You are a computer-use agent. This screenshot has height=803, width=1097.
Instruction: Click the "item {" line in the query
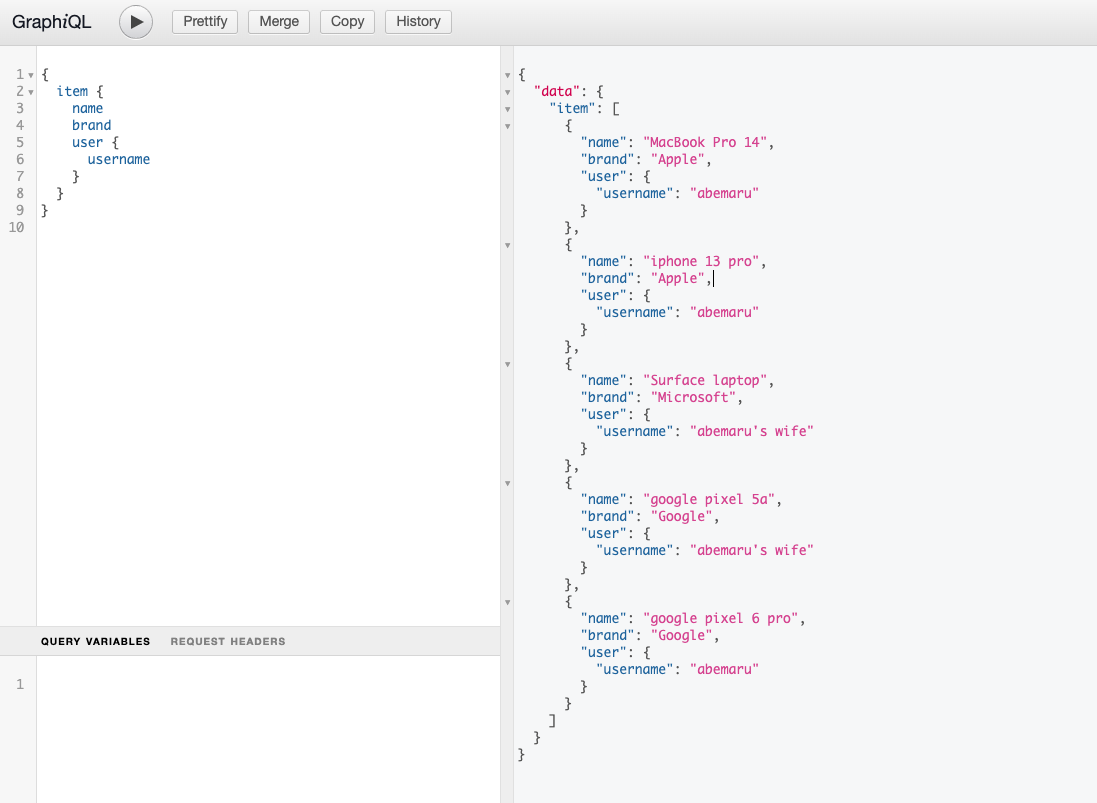click(80, 92)
